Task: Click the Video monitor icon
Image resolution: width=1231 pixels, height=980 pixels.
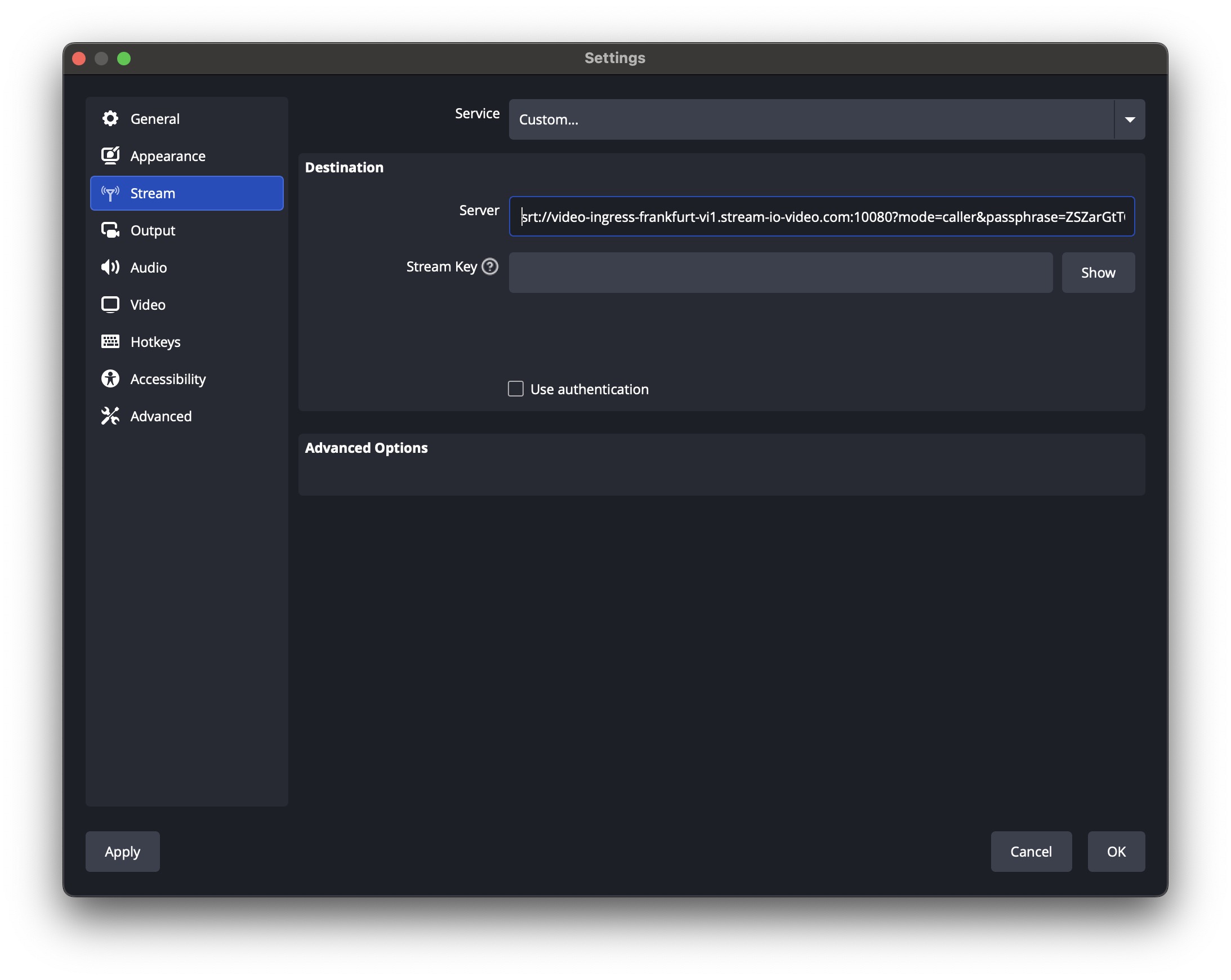Action: 110,304
